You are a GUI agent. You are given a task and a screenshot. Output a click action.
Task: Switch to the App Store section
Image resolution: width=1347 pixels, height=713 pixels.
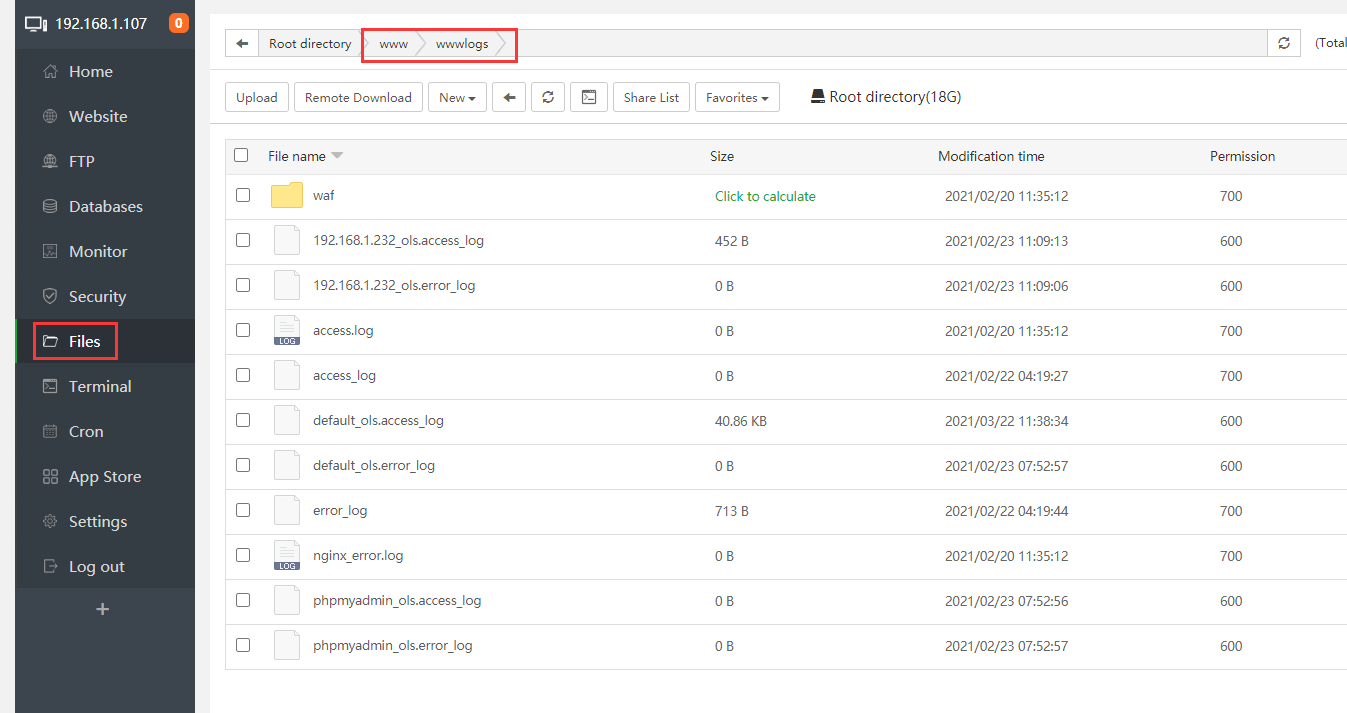[105, 476]
